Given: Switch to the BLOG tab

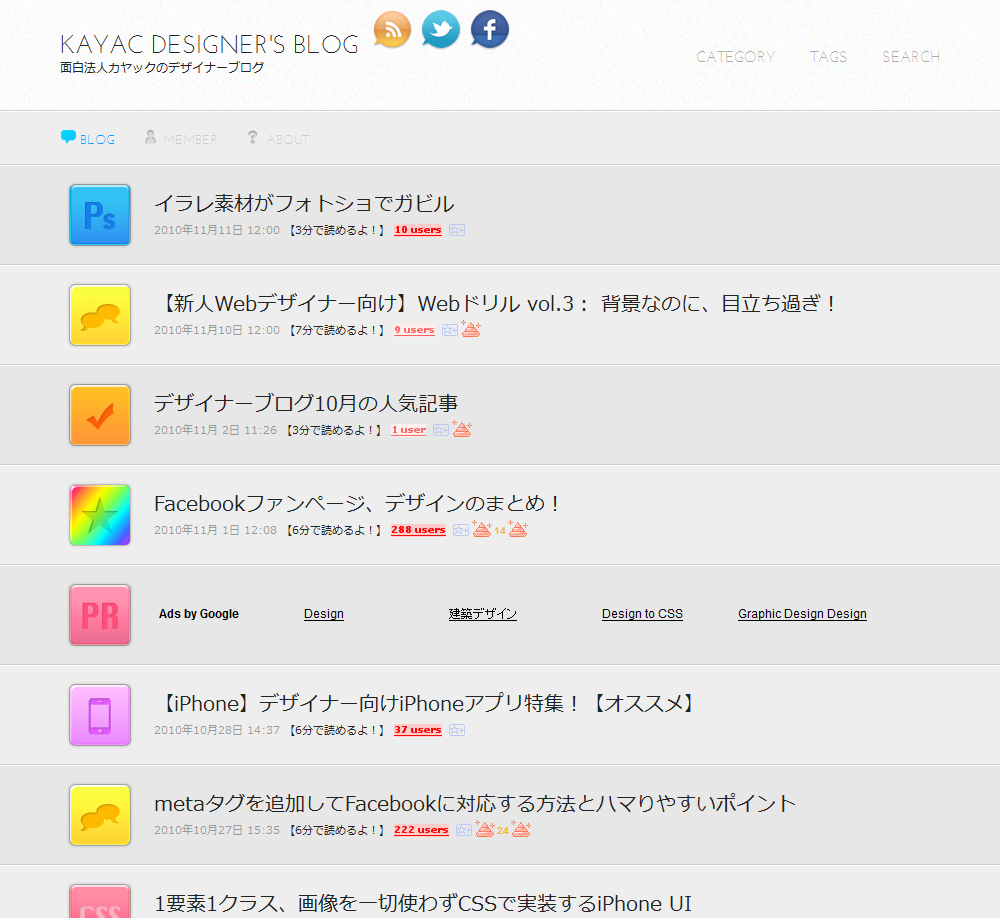Looking at the screenshot, I should [88, 138].
